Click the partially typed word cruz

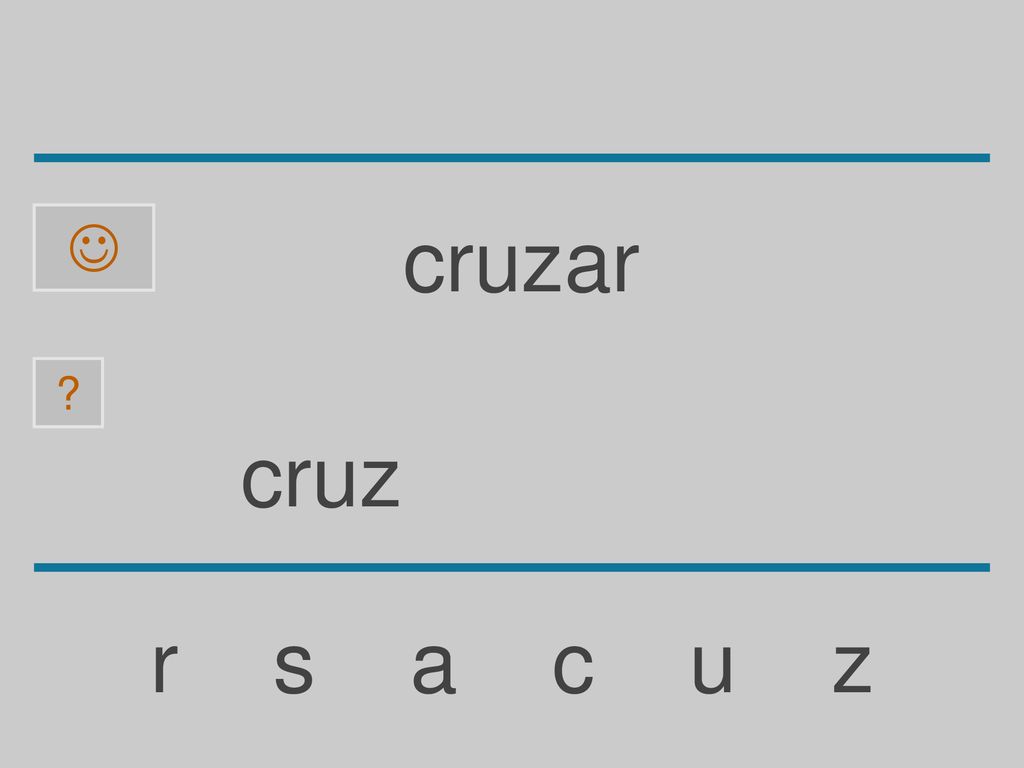coord(320,481)
